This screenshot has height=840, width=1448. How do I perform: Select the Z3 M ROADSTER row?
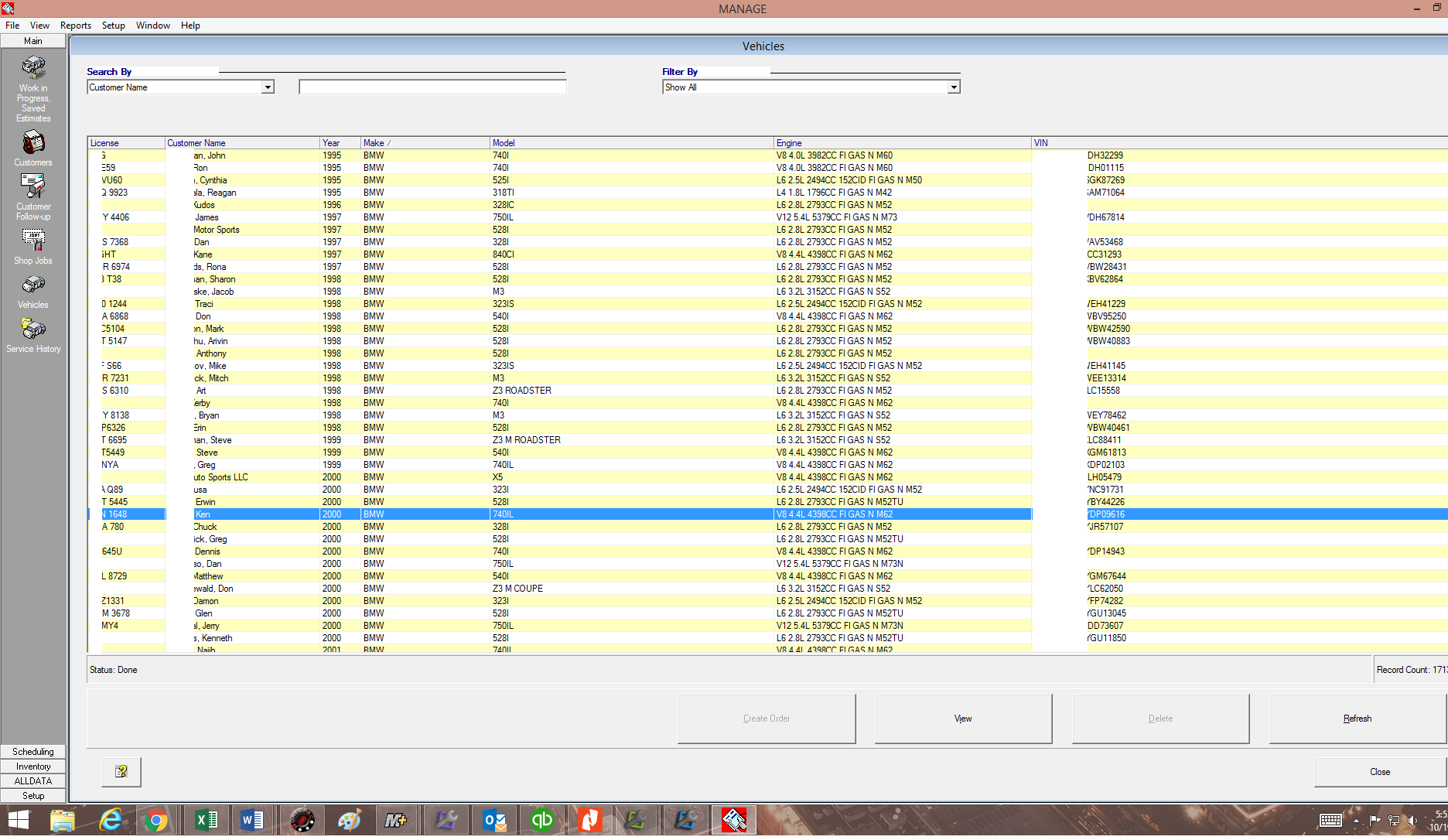coord(767,440)
